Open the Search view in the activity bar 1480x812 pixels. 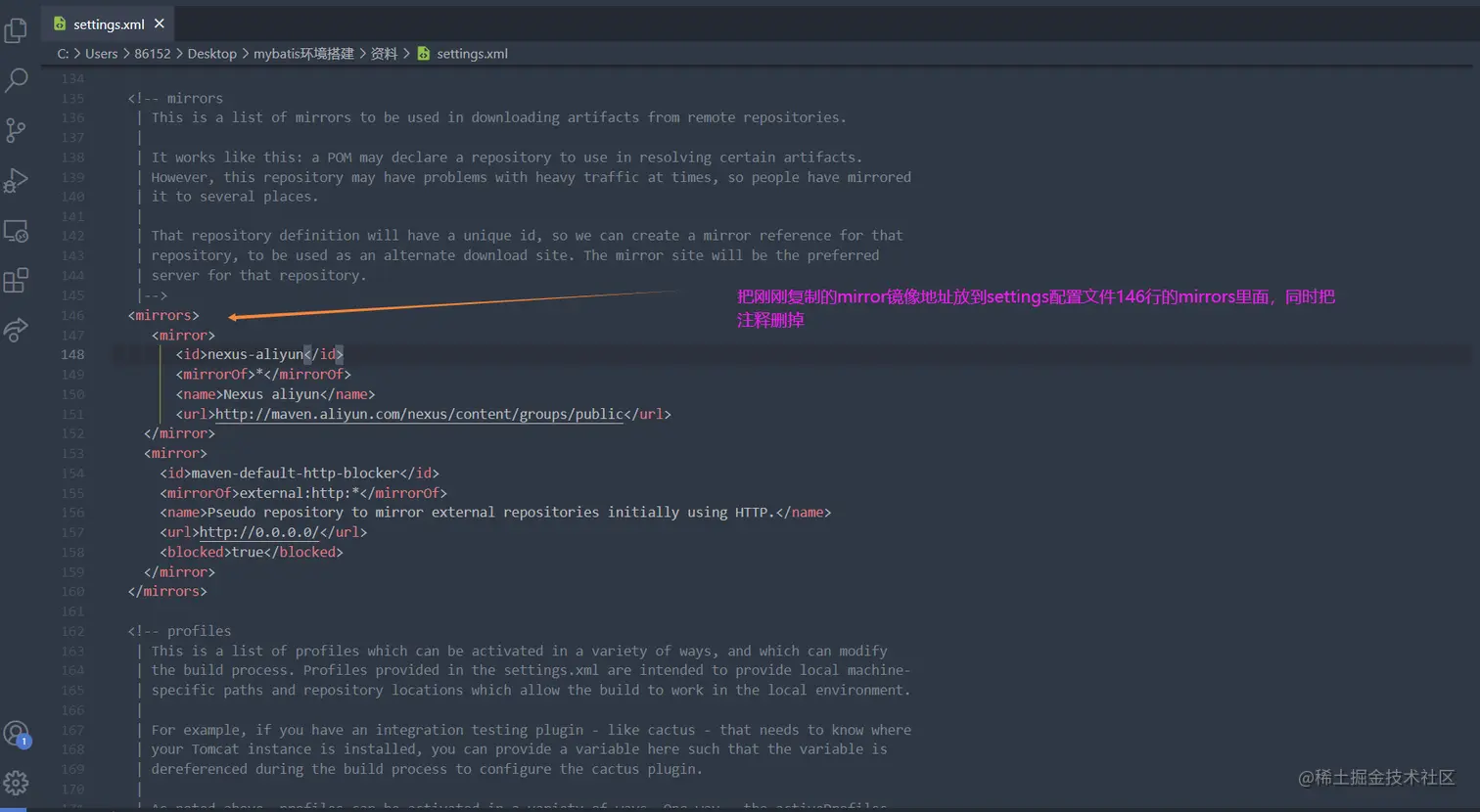click(x=16, y=80)
